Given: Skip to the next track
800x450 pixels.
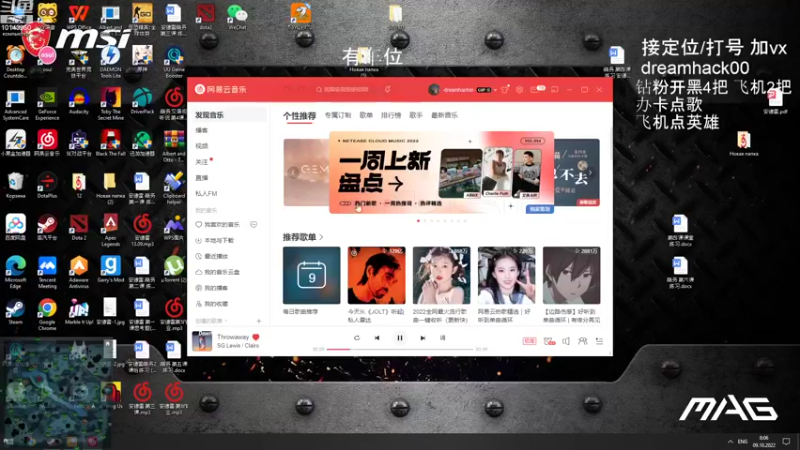Looking at the screenshot, I should pyautogui.click(x=422, y=338).
